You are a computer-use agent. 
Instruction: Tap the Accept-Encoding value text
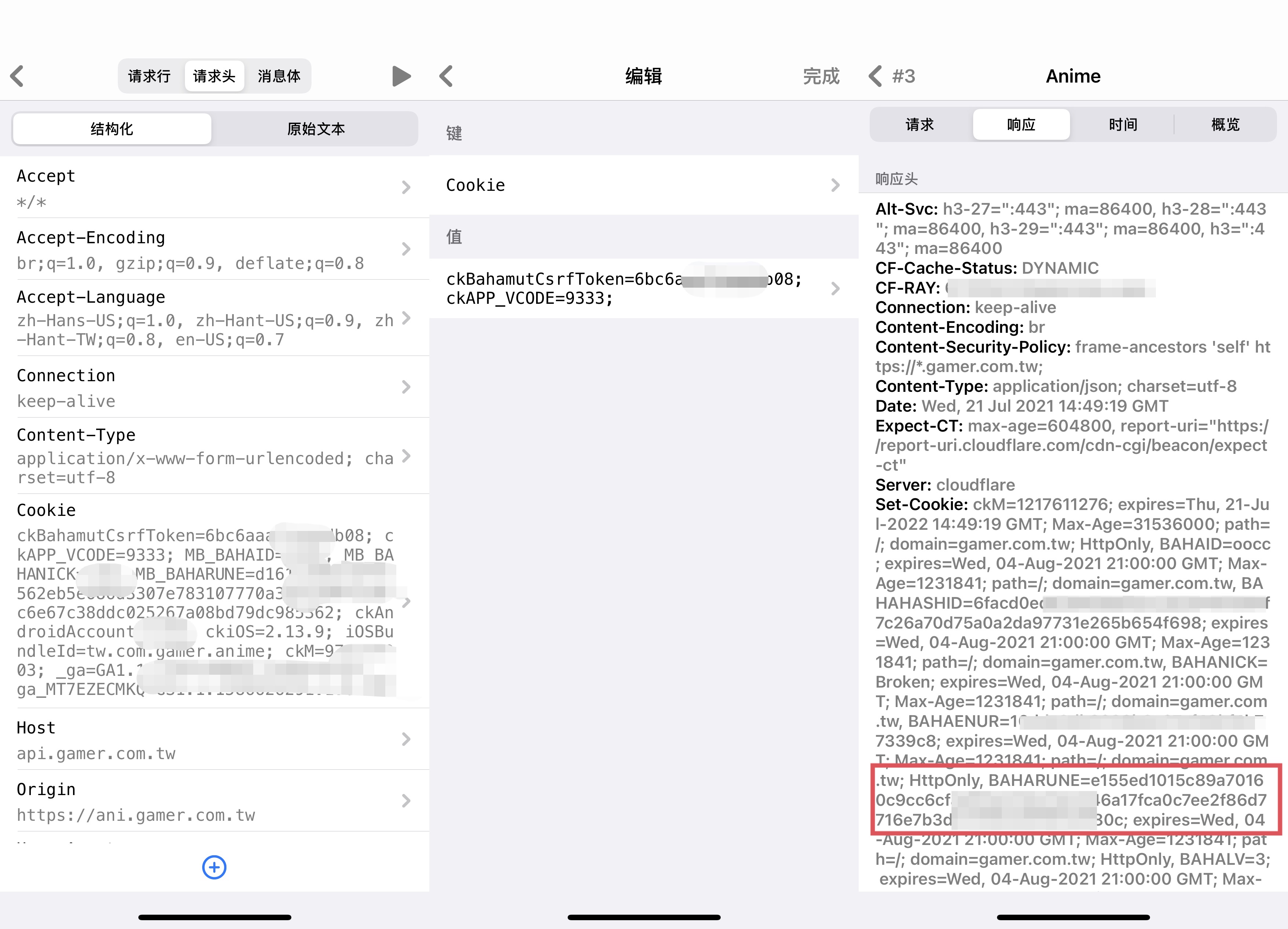click(x=190, y=263)
